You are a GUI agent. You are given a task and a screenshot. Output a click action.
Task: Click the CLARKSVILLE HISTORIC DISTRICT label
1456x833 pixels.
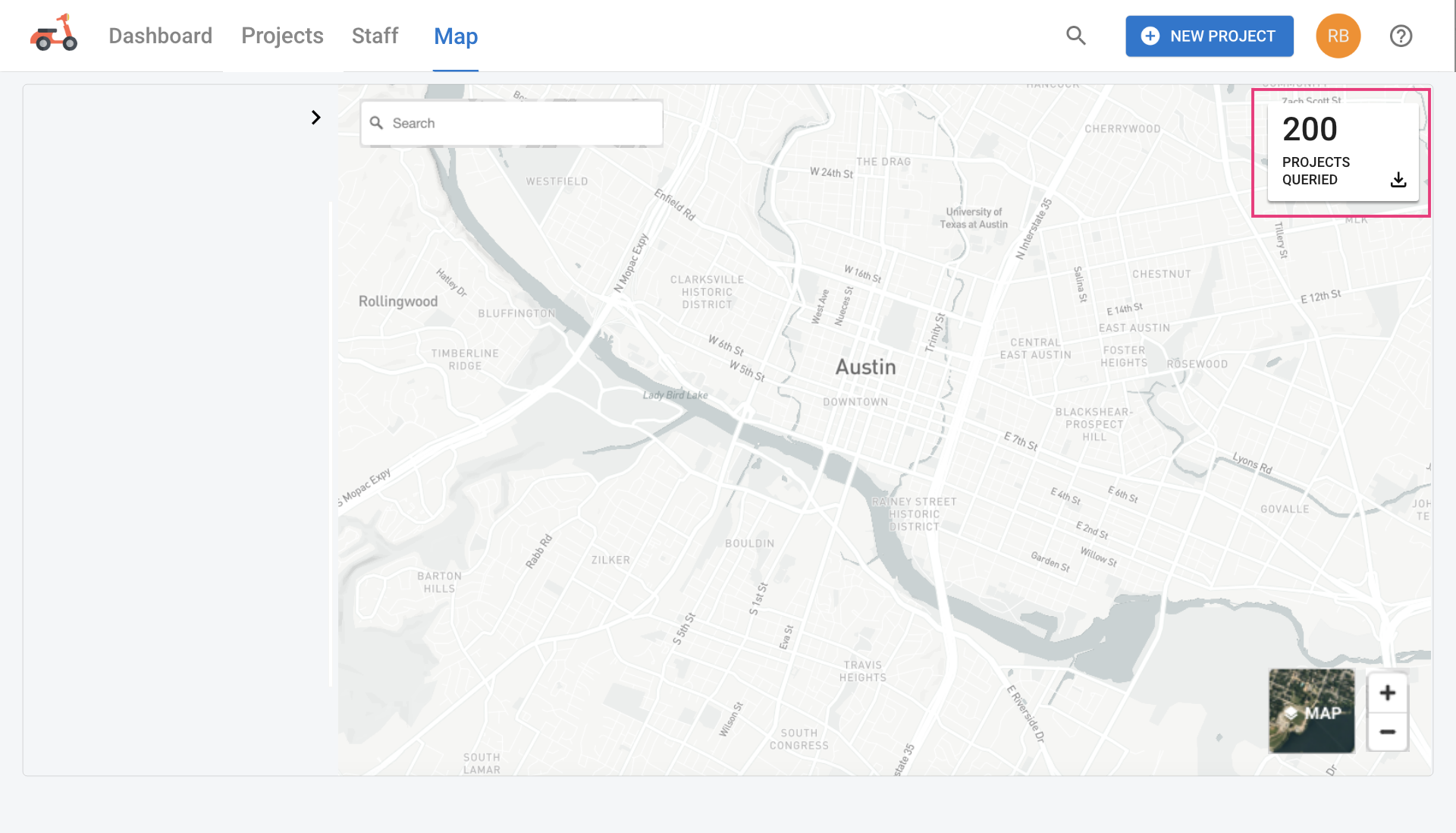pos(707,292)
